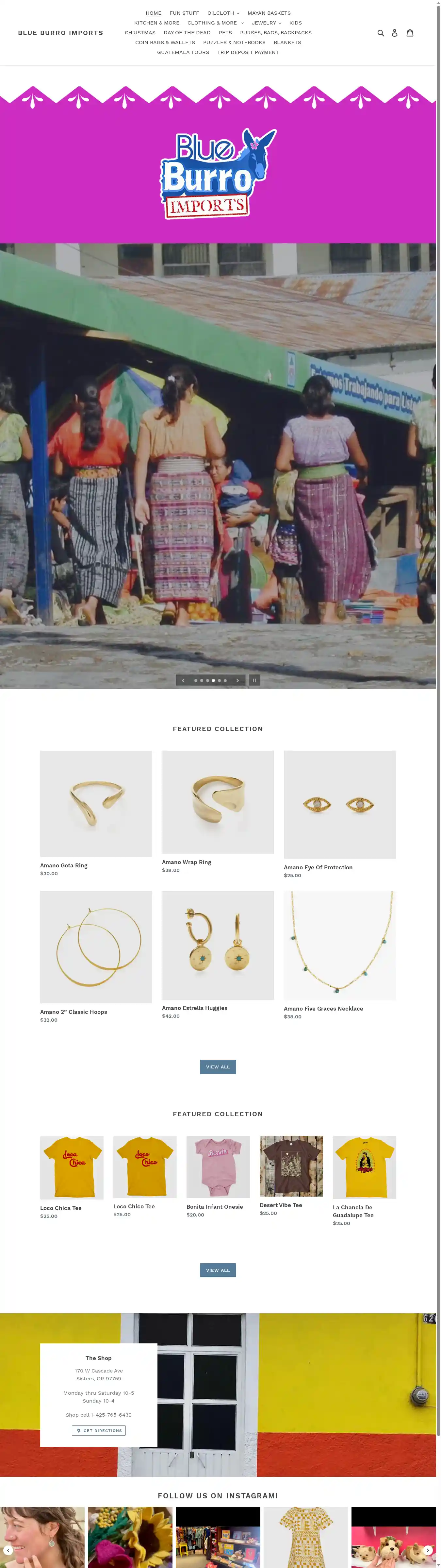
Task: Expand the Clothing & More dropdown
Action: coord(215,23)
